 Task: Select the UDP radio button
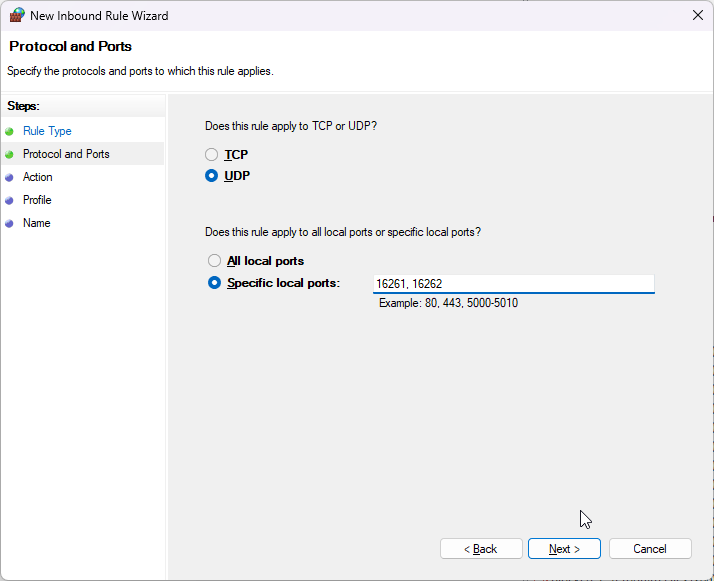(x=211, y=176)
